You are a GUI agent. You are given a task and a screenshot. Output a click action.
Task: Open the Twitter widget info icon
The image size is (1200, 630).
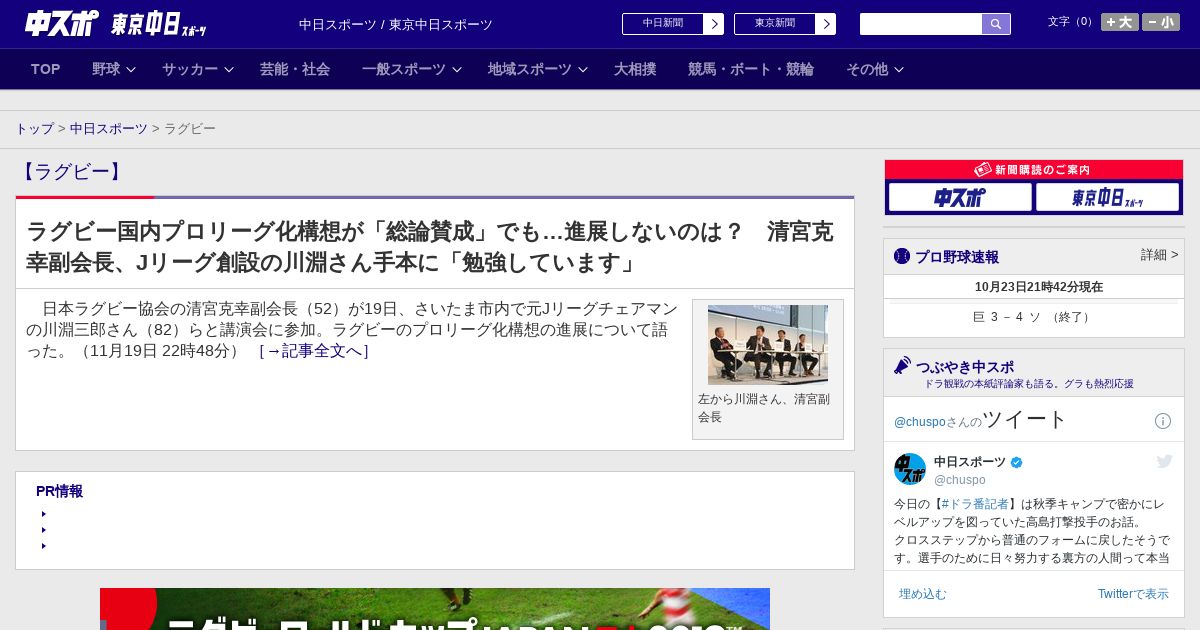coord(1162,421)
